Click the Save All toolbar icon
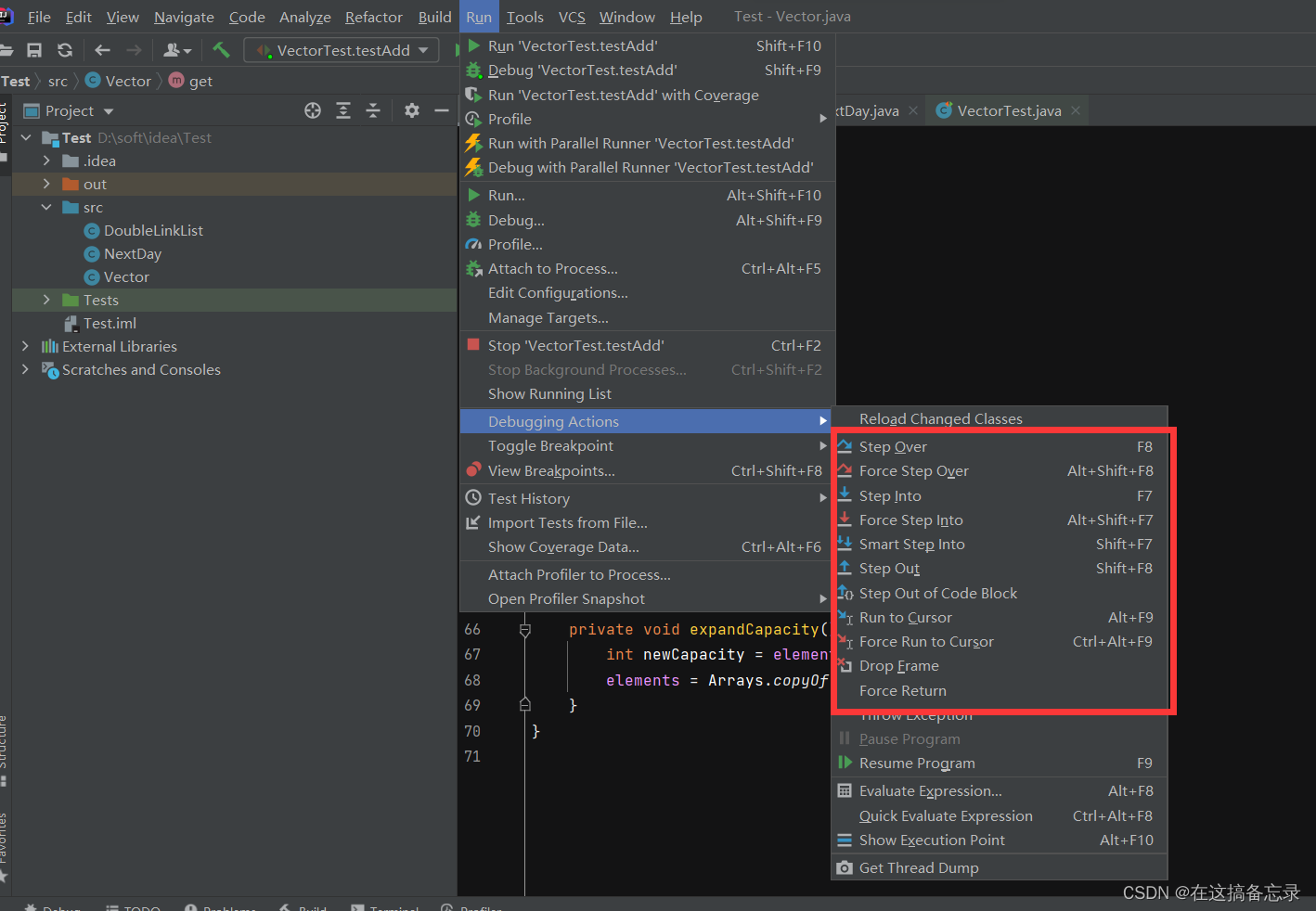1316x911 pixels. point(34,50)
